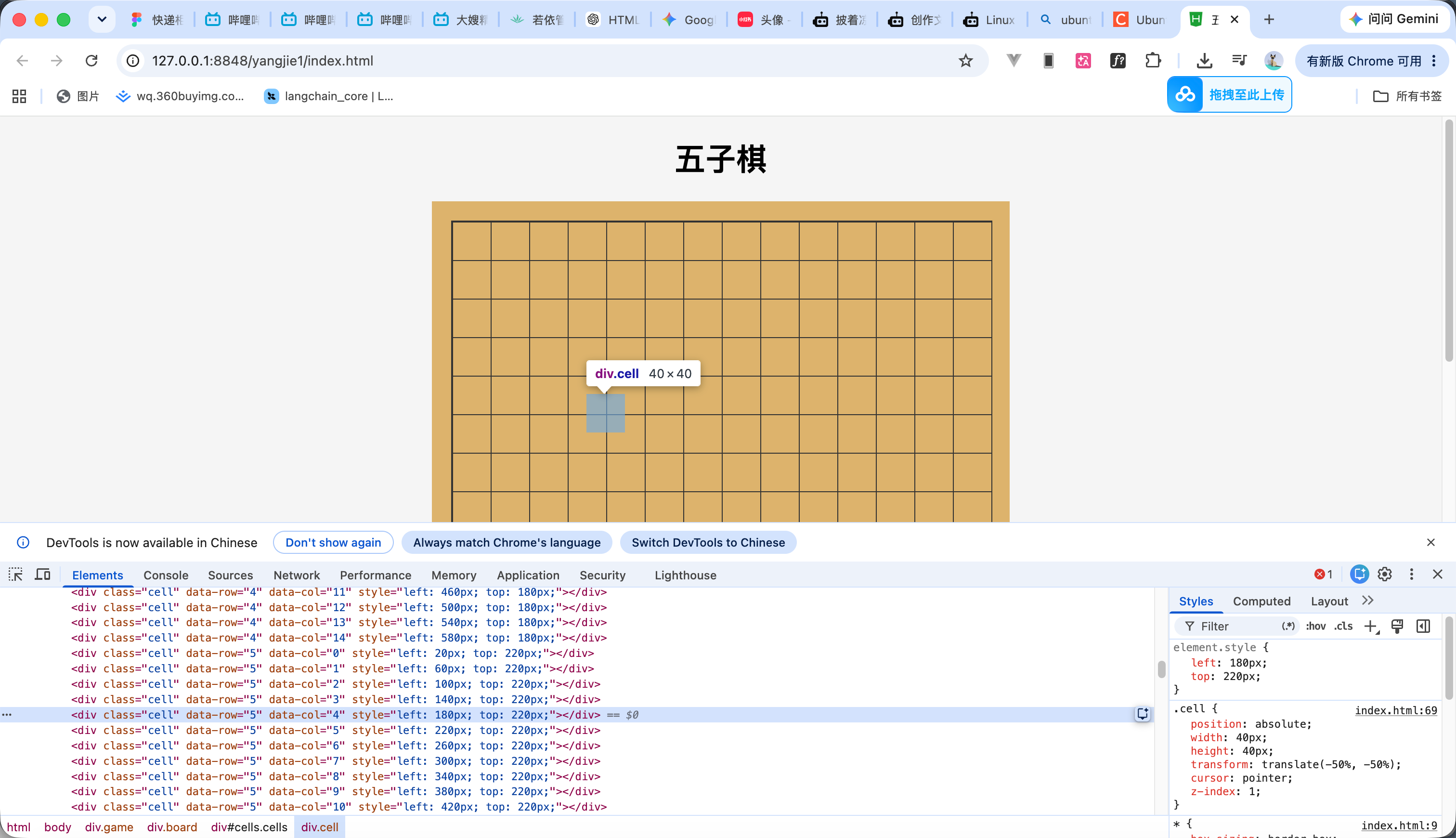Expand the tab search dropdown arrow
The image size is (1456, 838).
click(x=102, y=20)
